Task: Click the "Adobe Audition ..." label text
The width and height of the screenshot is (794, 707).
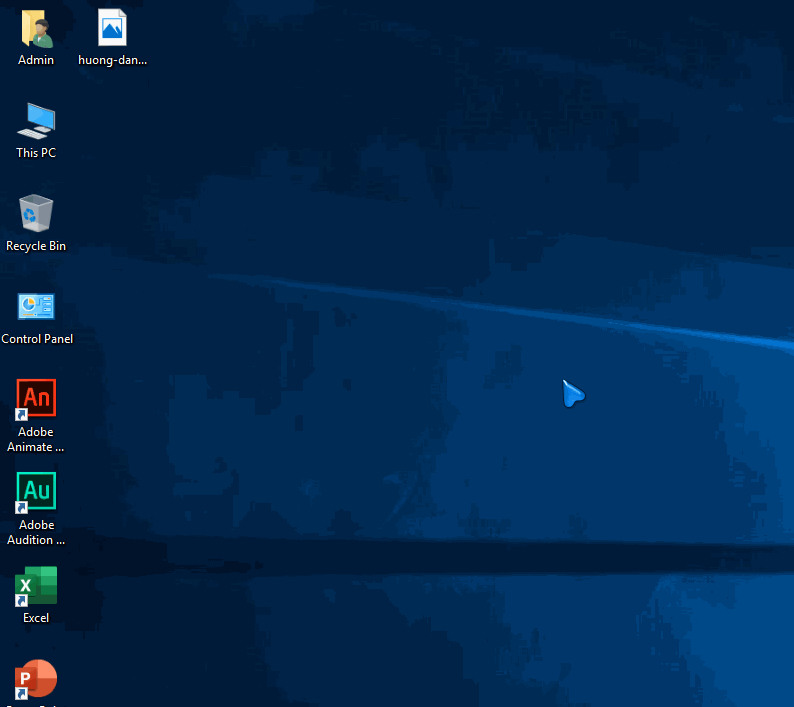Action: pyautogui.click(x=36, y=533)
